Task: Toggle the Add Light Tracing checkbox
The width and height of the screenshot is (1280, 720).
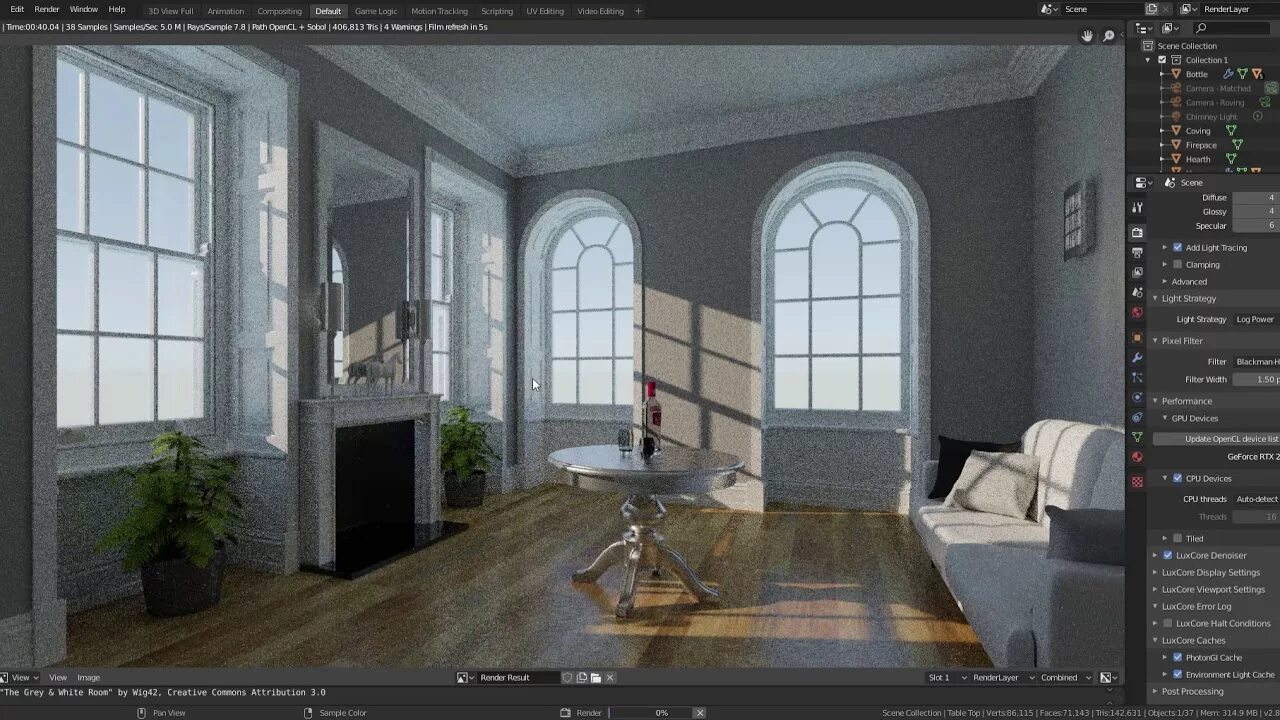Action: (x=1177, y=247)
